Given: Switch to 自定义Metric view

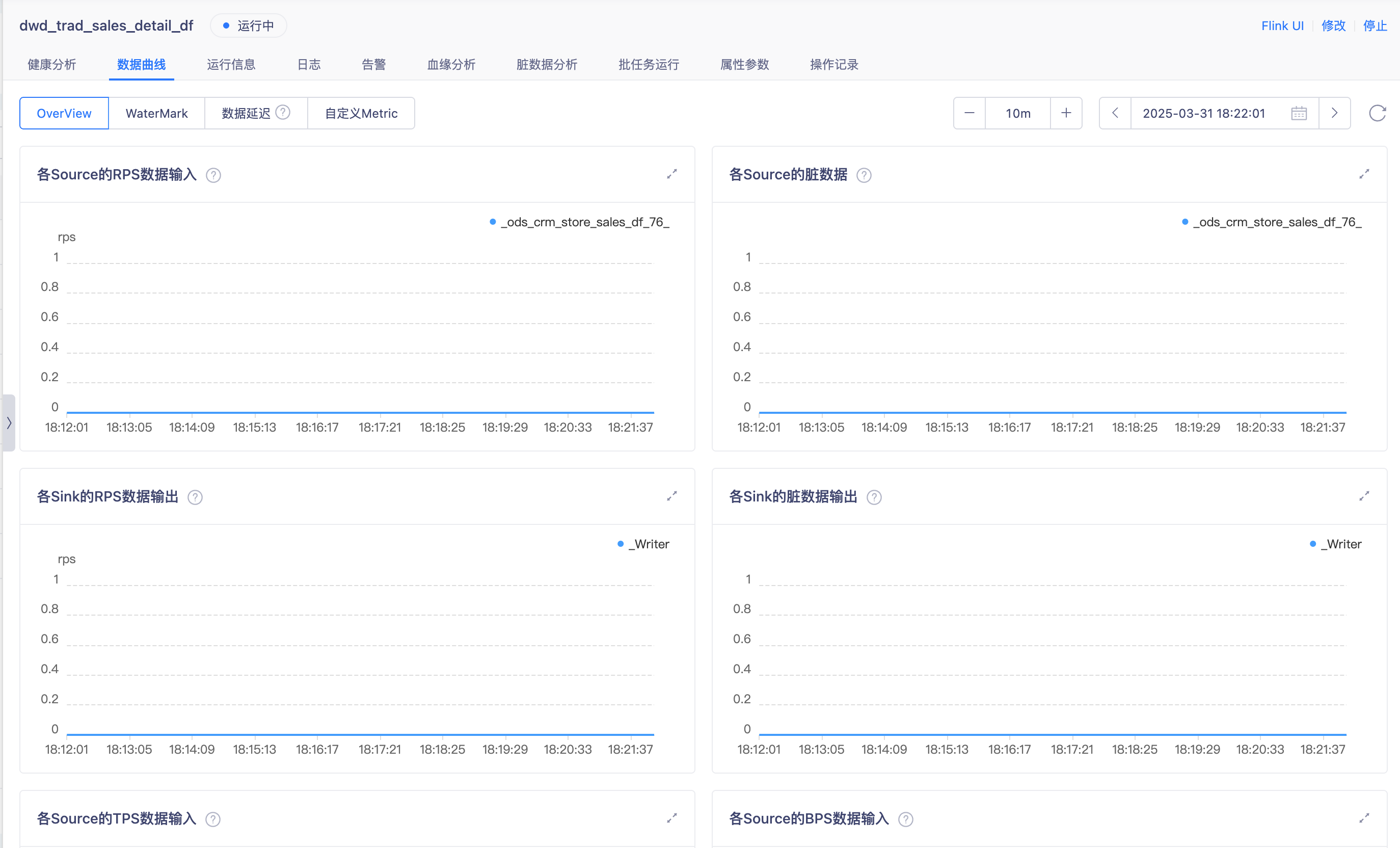Looking at the screenshot, I should pos(361,113).
